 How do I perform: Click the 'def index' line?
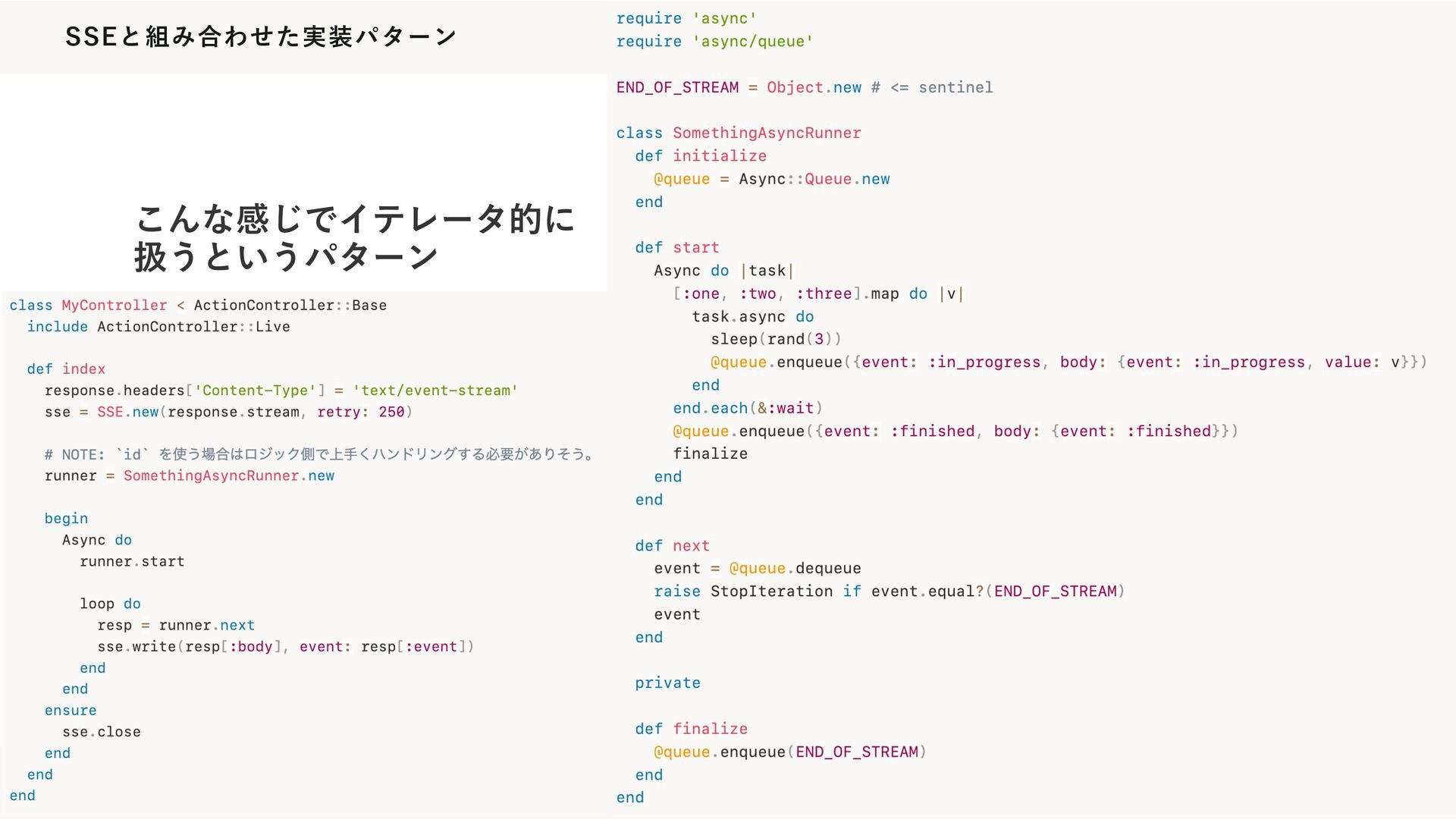pos(66,369)
